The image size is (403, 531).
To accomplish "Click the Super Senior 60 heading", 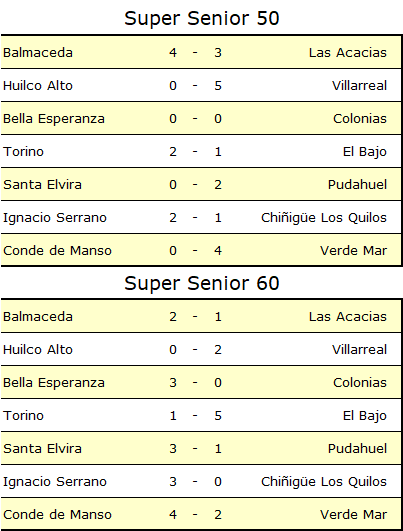I will point(202,283).
